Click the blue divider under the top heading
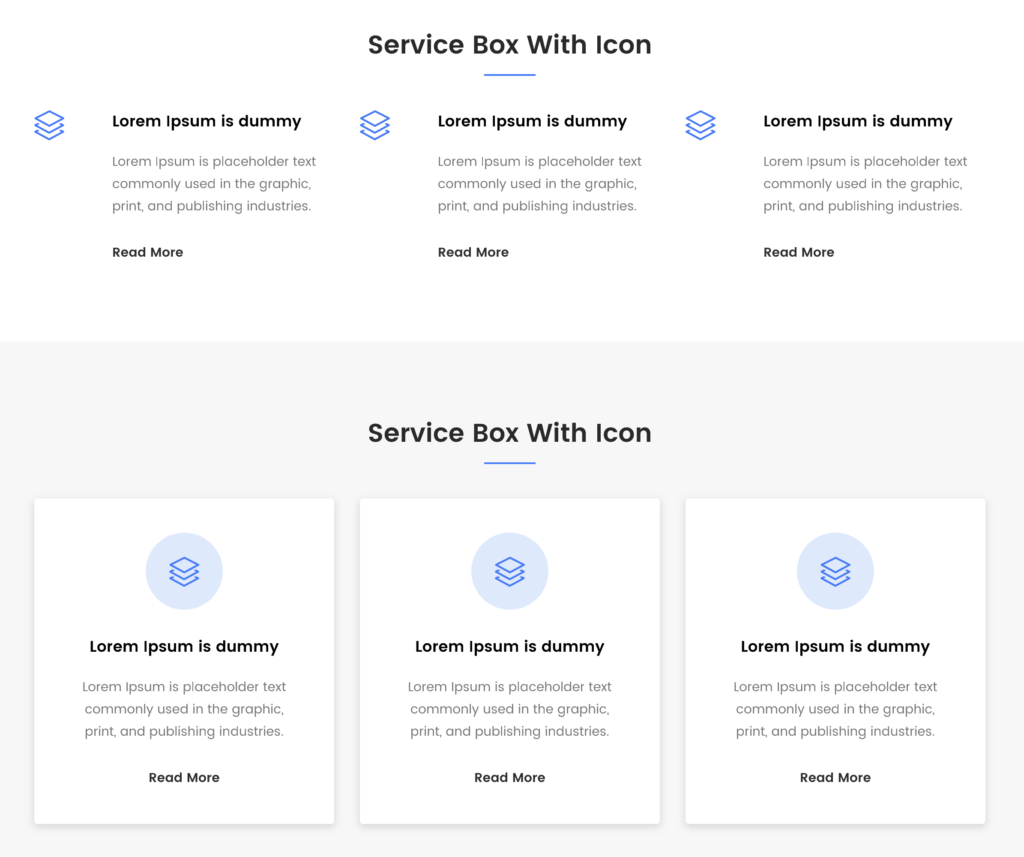Screen dimensions: 1024x857 510,73
